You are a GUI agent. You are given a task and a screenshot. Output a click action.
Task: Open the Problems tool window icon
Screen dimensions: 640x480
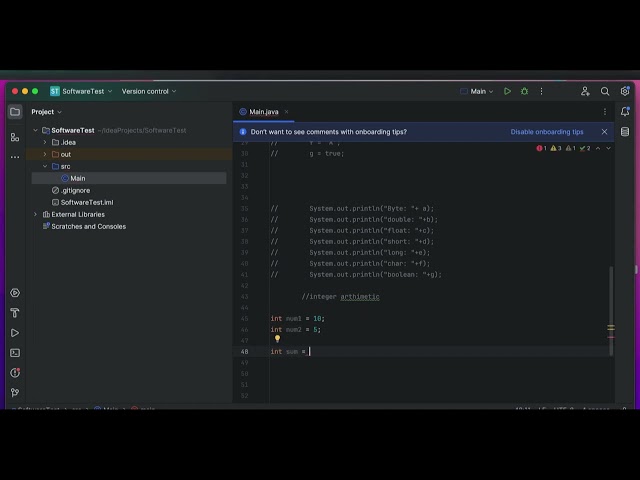tap(15, 373)
